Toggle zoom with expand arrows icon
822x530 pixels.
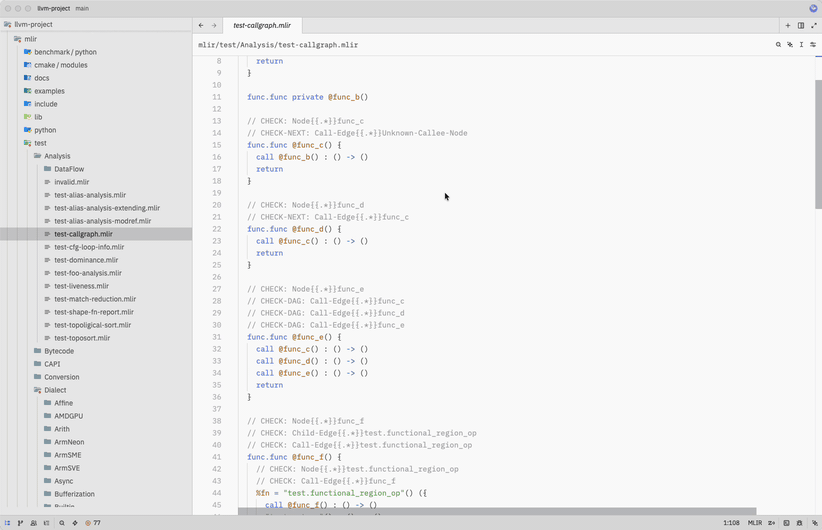click(x=814, y=25)
